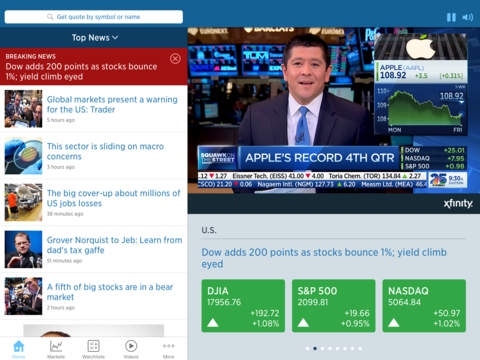Read 'Global markets present a warning' article
The image size is (480, 360).
pos(112,104)
